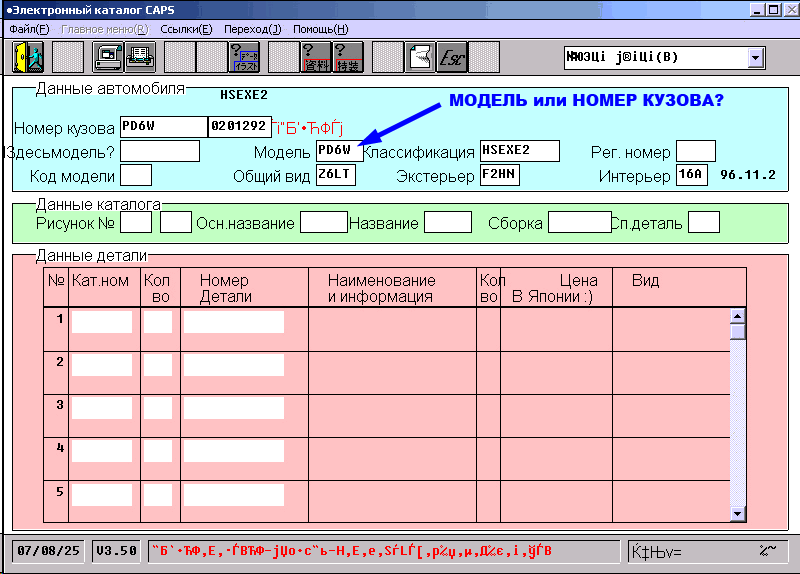Click the Рисунок № first input box
The height and width of the screenshot is (574, 800).
coord(136,222)
